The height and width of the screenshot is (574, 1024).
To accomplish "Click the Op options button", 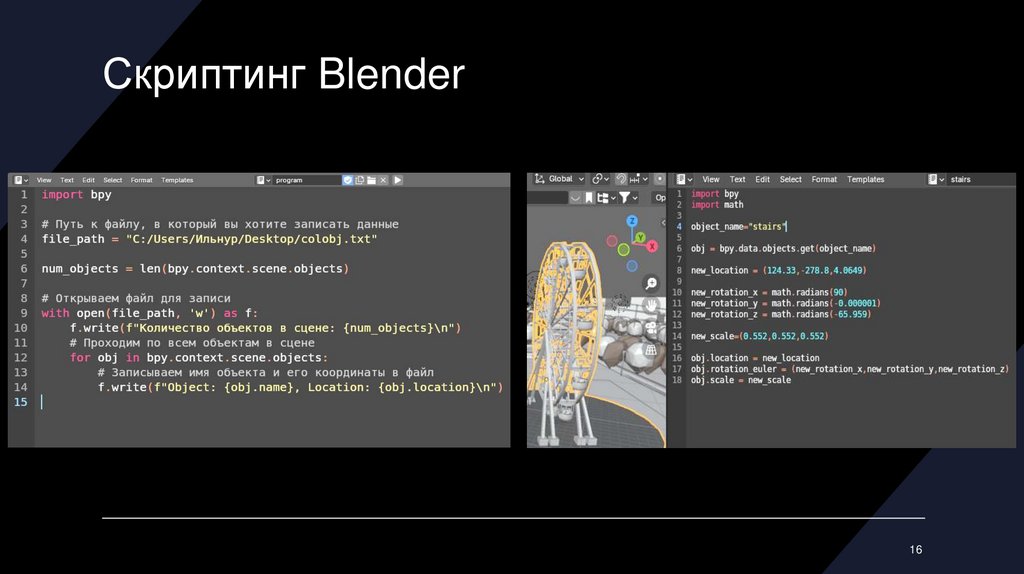I will click(x=660, y=197).
